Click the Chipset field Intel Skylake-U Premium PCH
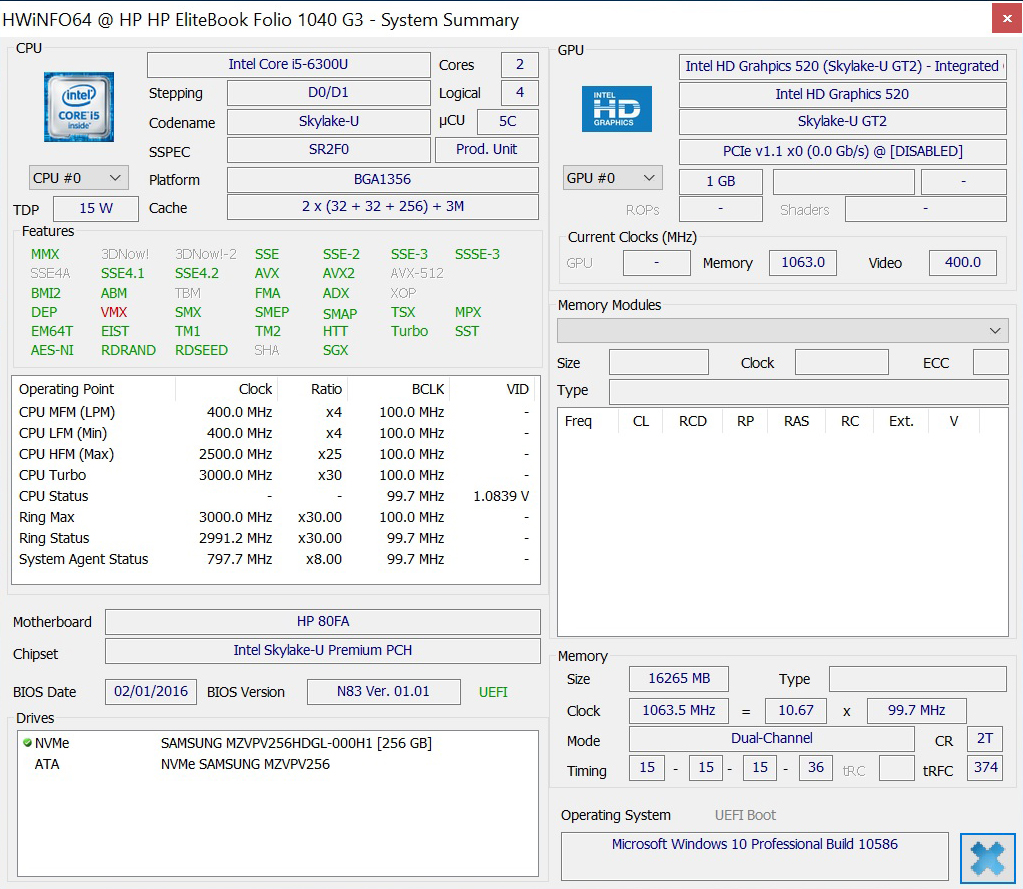This screenshot has width=1023, height=889. (x=323, y=651)
